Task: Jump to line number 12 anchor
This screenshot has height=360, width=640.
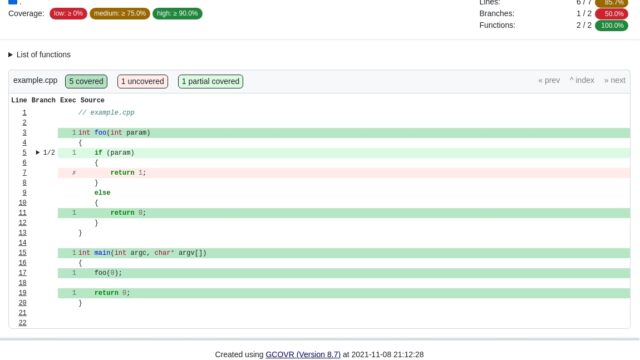Action: click(x=22, y=222)
